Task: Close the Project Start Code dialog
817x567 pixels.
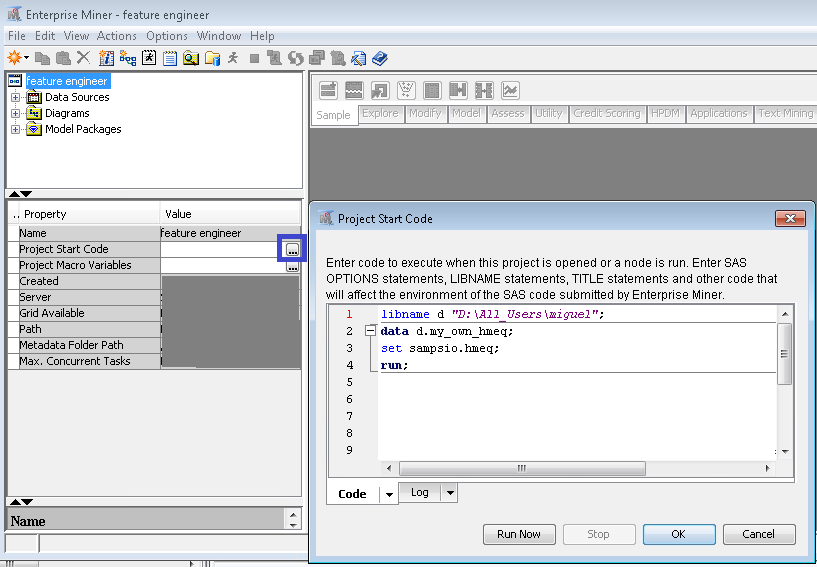Action: [790, 218]
